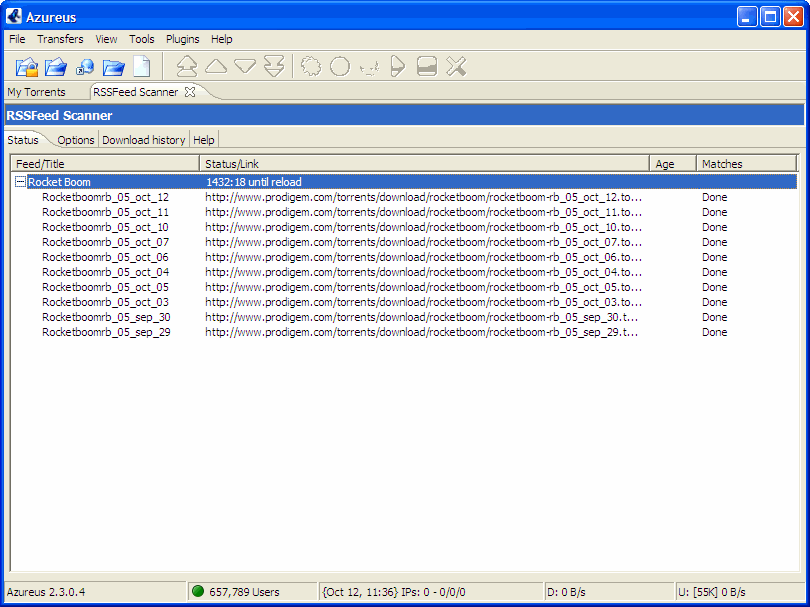Select Rocketboomrb_05_oct_06 entry

click(x=105, y=257)
